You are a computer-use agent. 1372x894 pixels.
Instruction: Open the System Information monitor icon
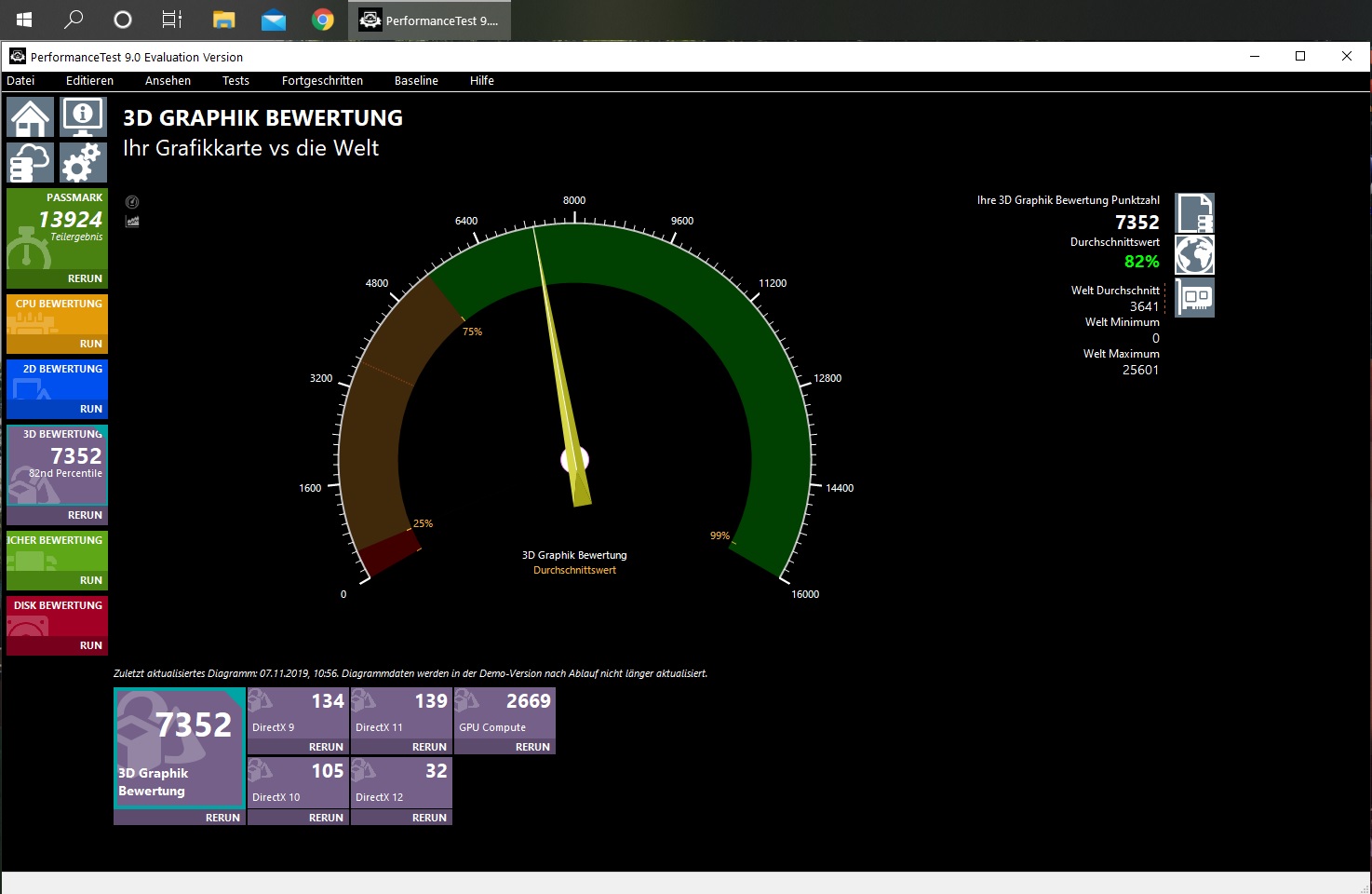pos(84,117)
